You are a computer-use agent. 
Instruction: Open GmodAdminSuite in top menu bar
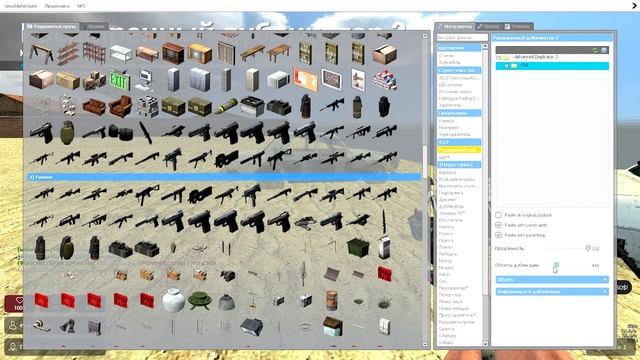click(21, 6)
